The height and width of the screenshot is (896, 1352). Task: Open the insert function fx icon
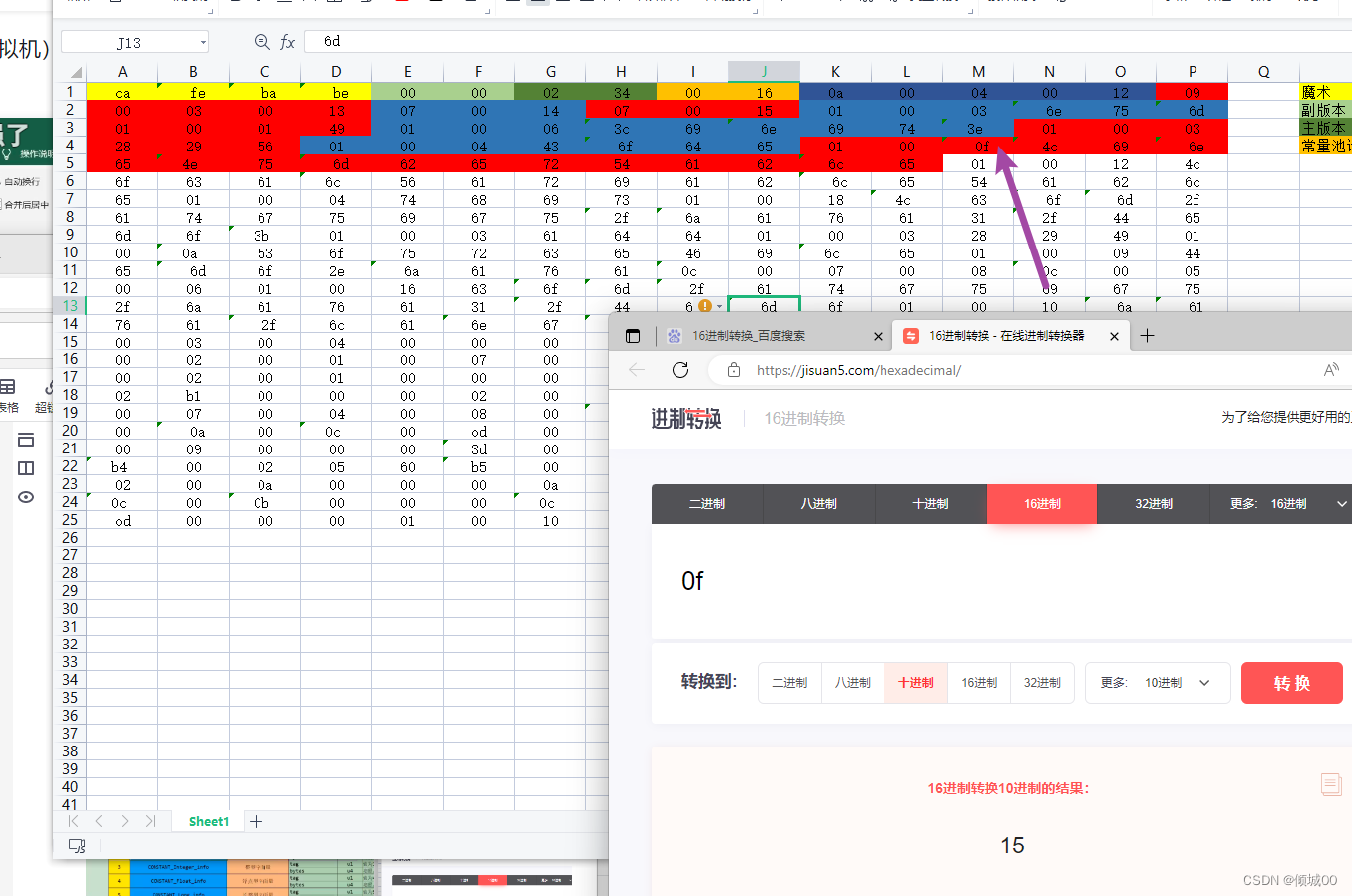287,42
